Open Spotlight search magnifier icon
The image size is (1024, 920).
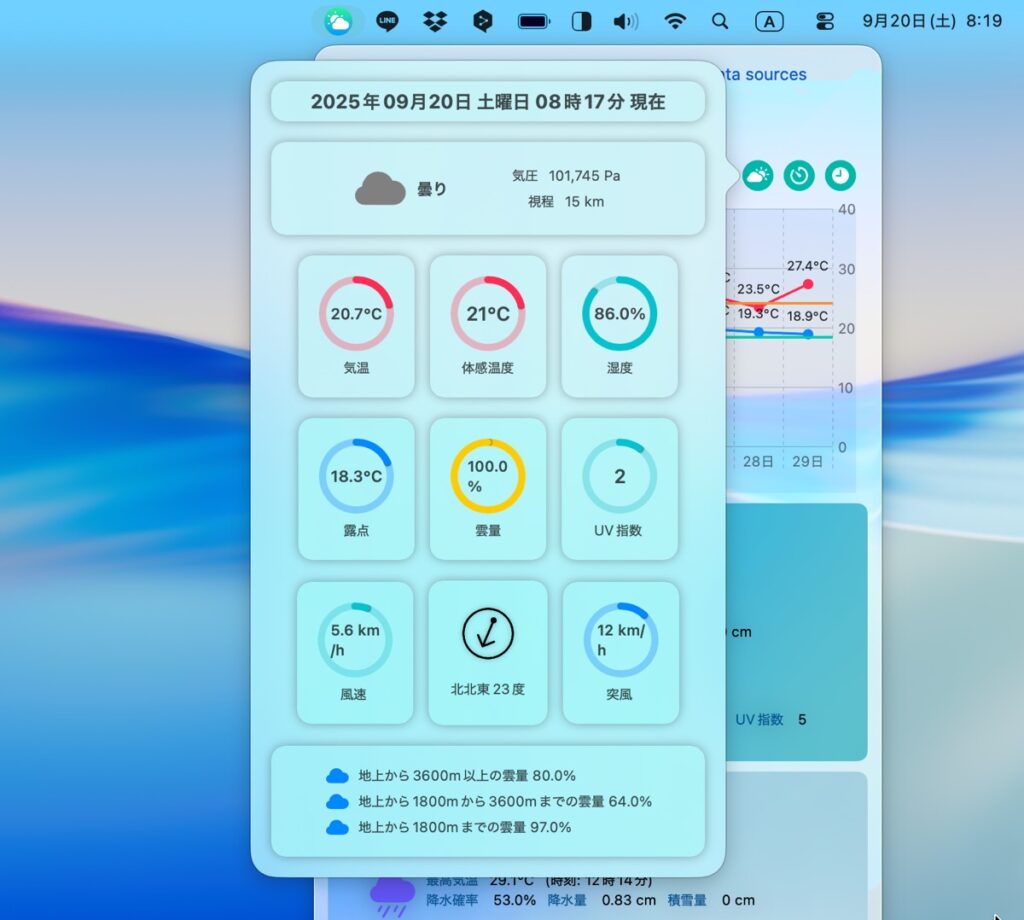(x=720, y=20)
